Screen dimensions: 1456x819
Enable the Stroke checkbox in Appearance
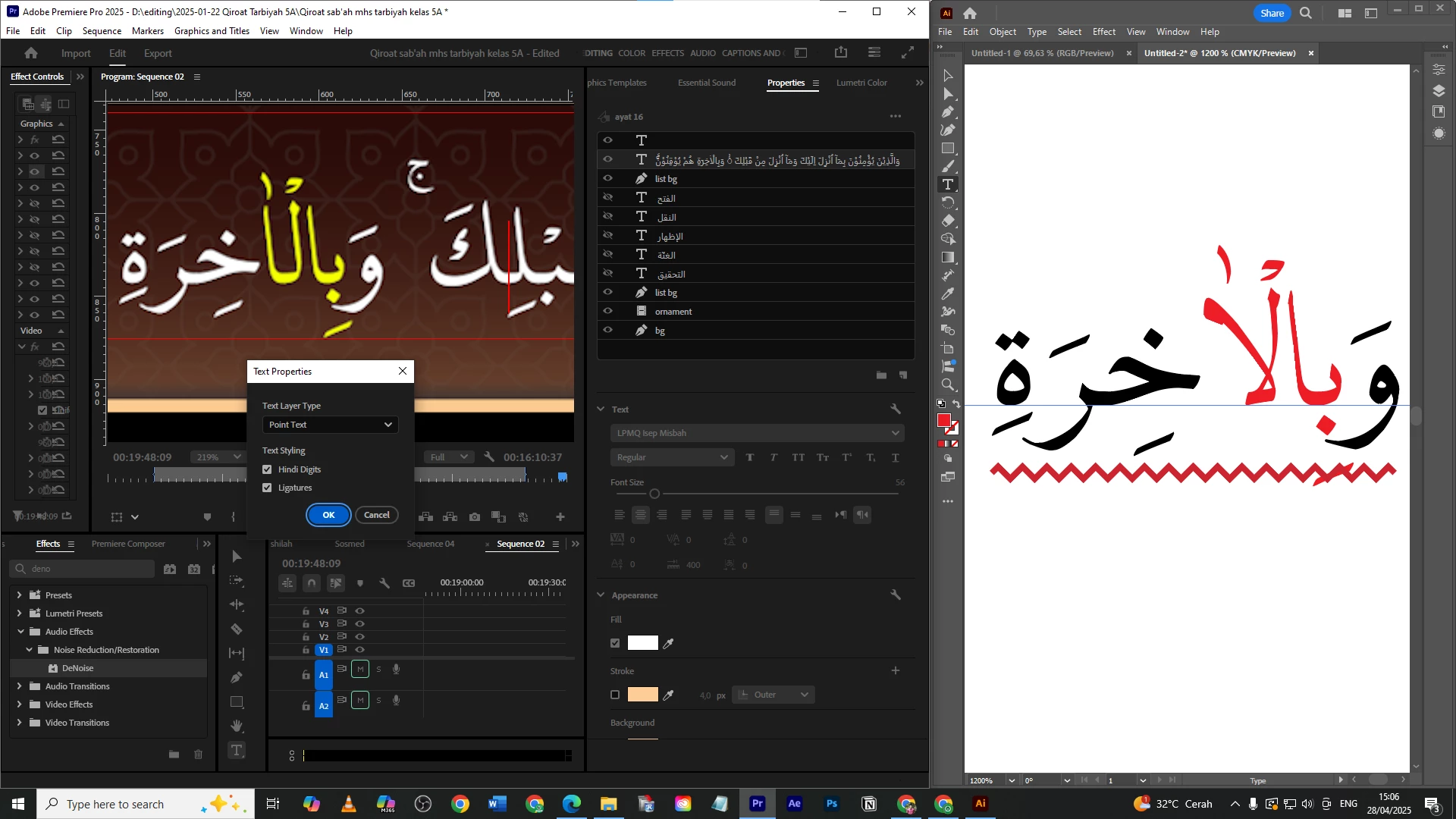(615, 695)
